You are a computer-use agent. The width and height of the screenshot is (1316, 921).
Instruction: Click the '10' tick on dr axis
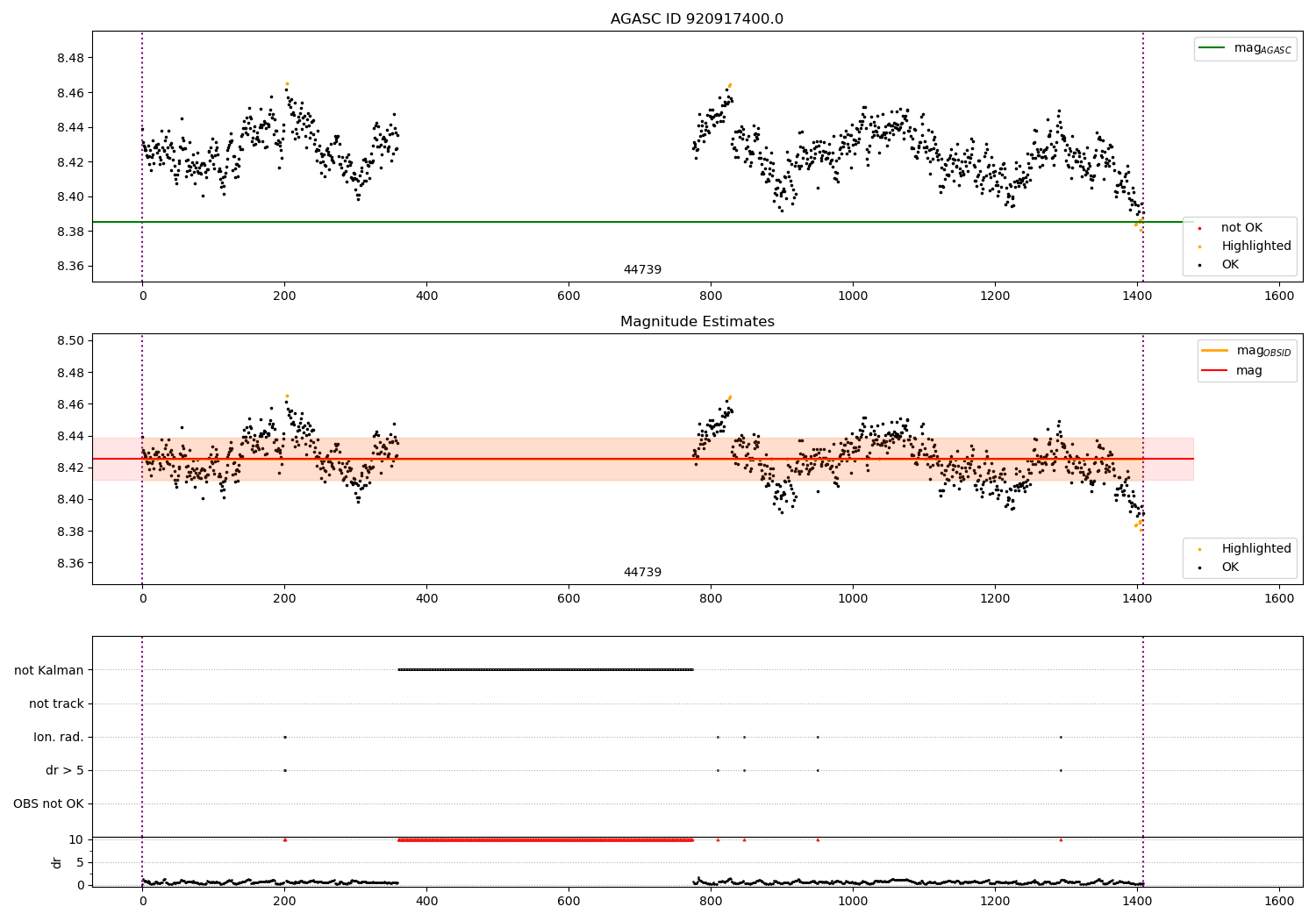pos(76,839)
